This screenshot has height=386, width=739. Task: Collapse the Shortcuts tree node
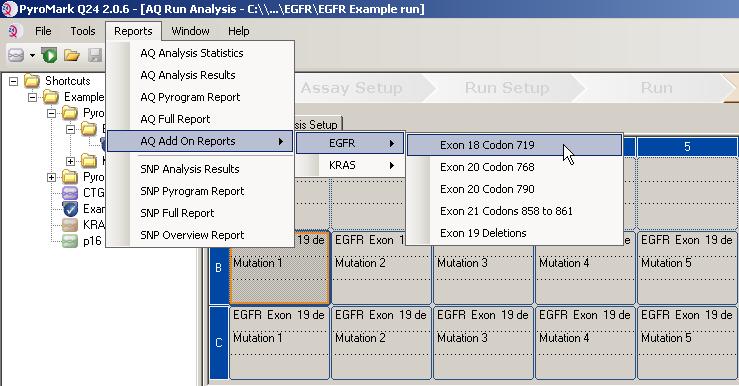14,82
